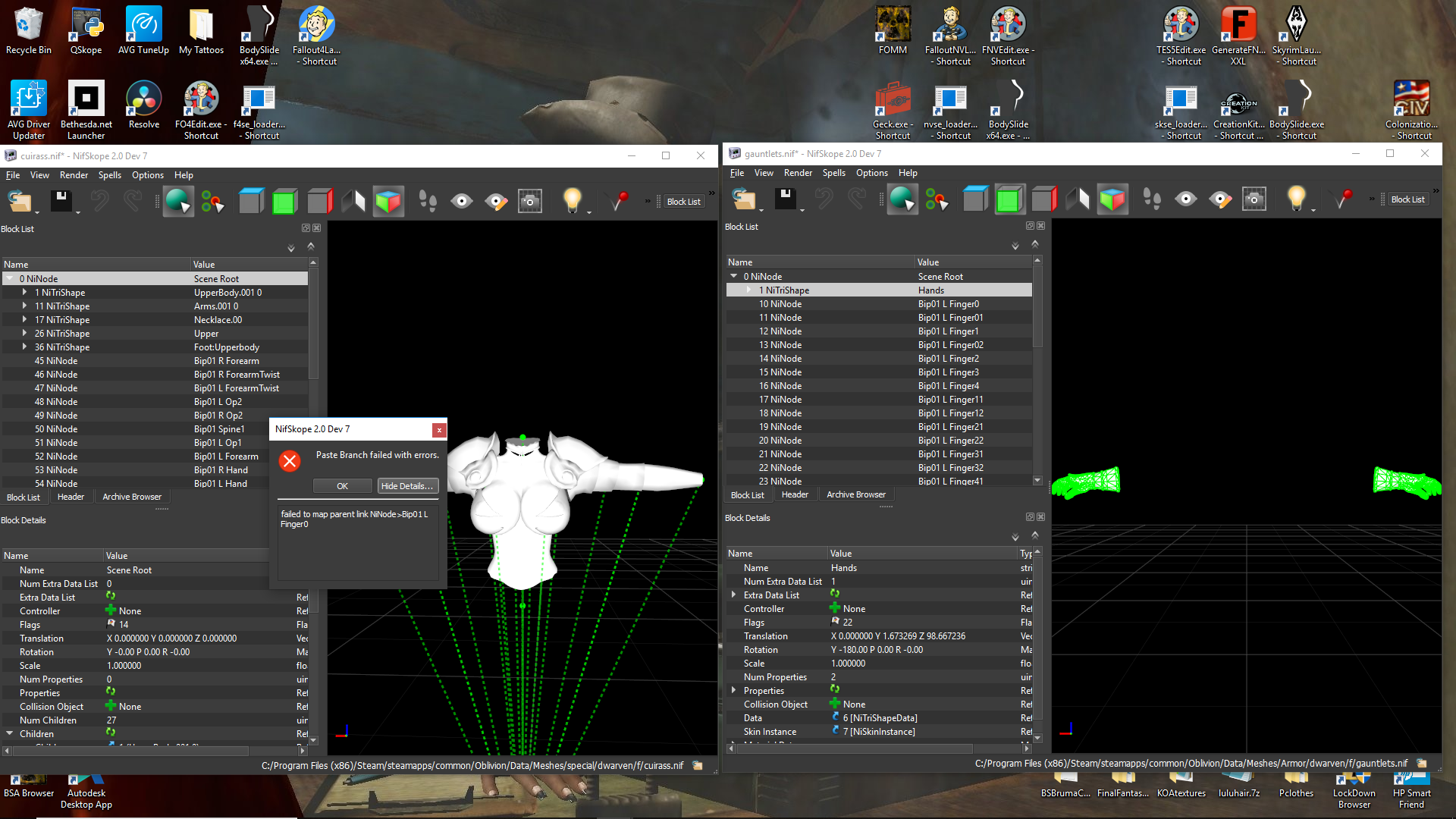1456x819 pixels.
Task: Open the Load file icon in gauntlets window
Action: pyautogui.click(x=743, y=199)
